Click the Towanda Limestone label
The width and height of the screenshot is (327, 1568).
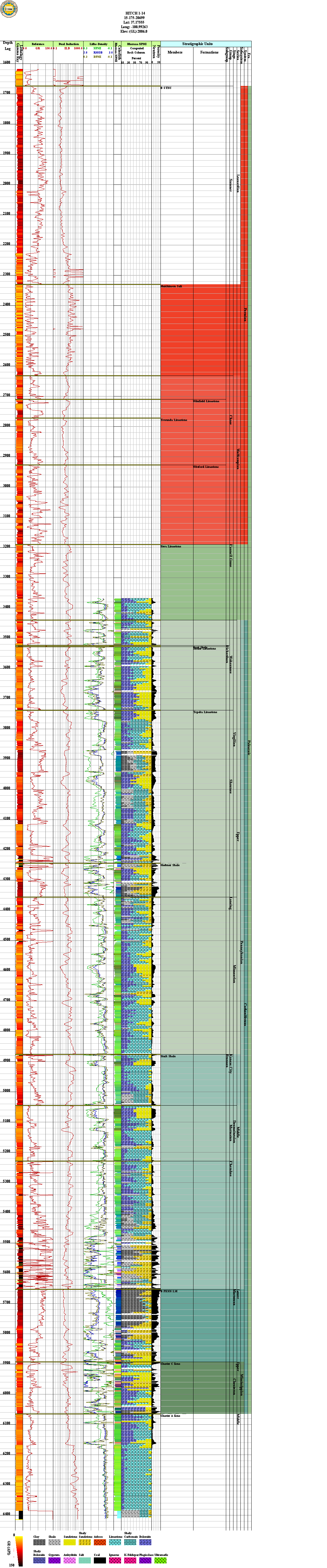tap(174, 420)
